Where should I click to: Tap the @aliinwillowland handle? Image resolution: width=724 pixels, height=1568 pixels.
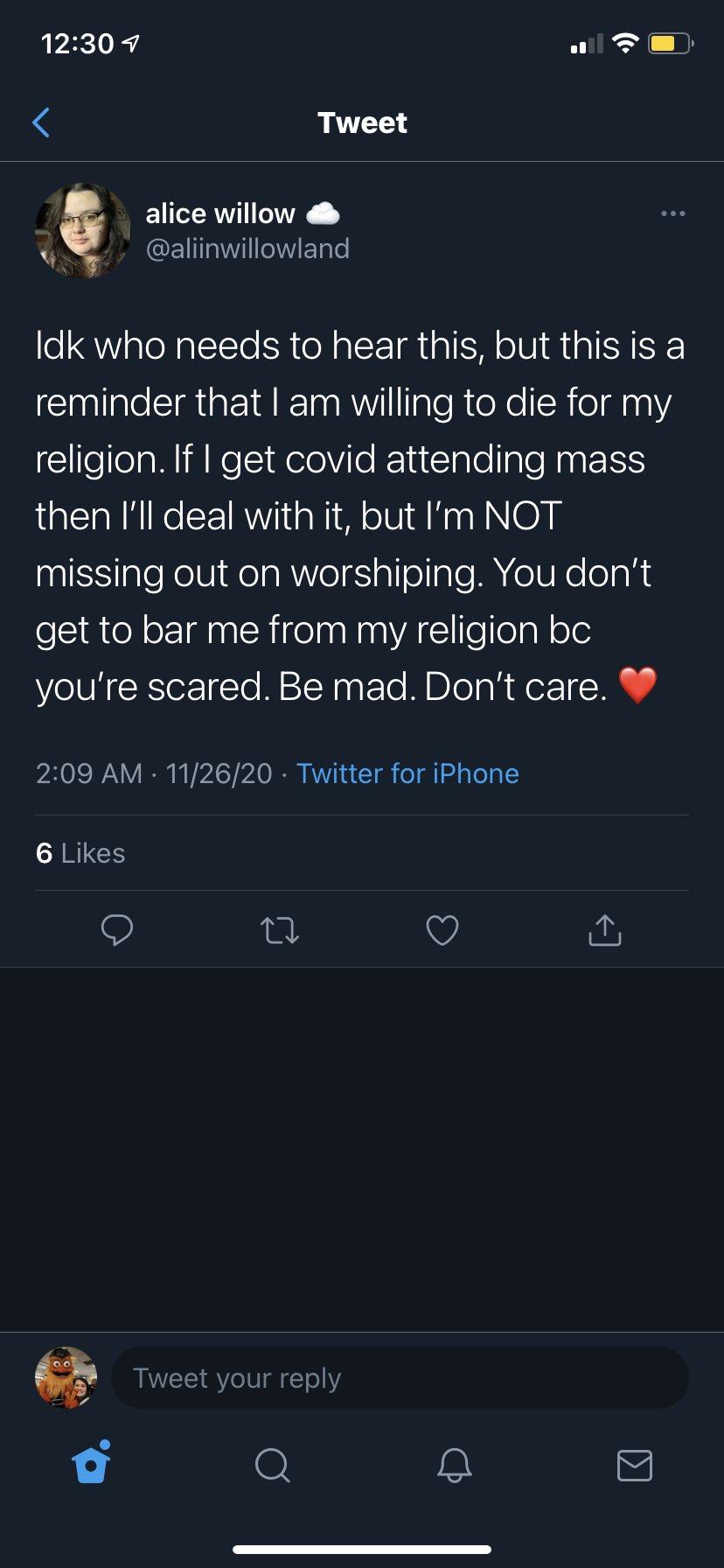(x=247, y=248)
